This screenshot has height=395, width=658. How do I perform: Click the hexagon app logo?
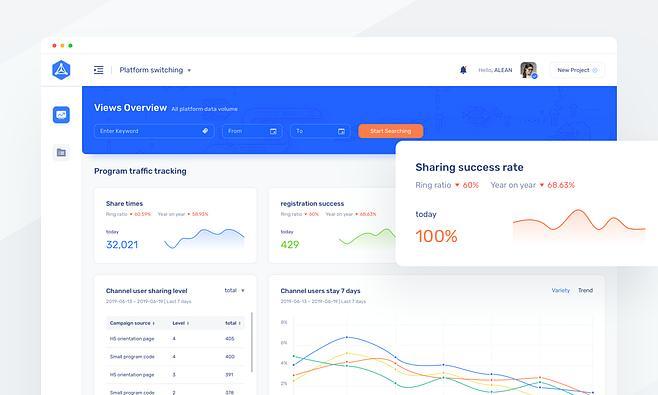tap(61, 70)
